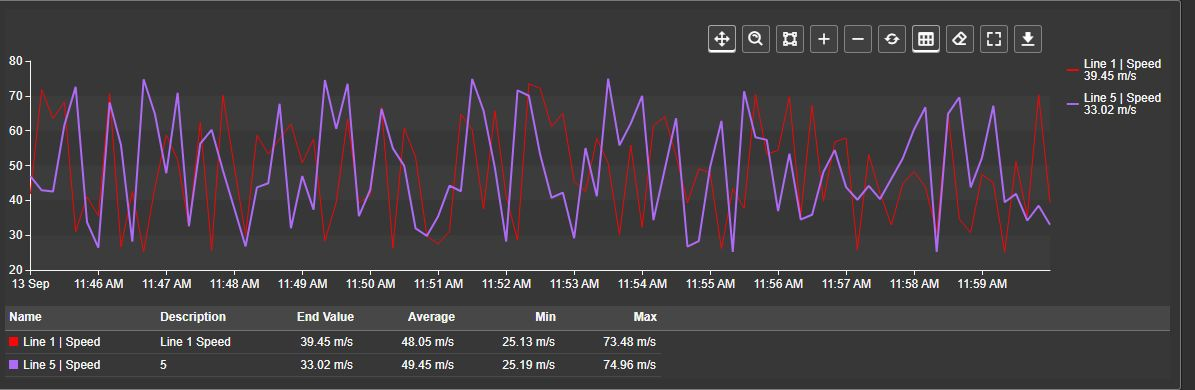
Task: Sort table by End Value column
Action: coord(325,317)
